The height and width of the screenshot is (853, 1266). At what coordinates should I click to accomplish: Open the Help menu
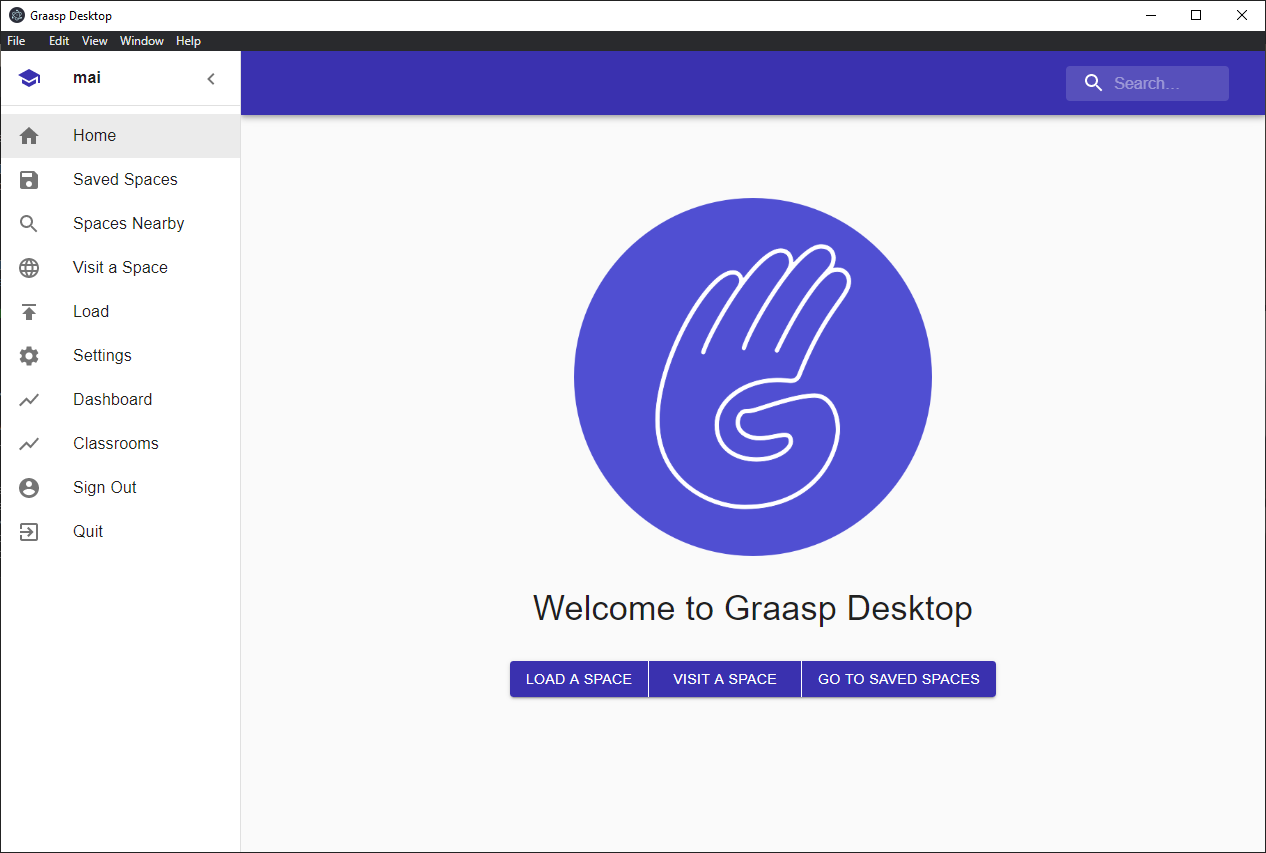point(188,41)
